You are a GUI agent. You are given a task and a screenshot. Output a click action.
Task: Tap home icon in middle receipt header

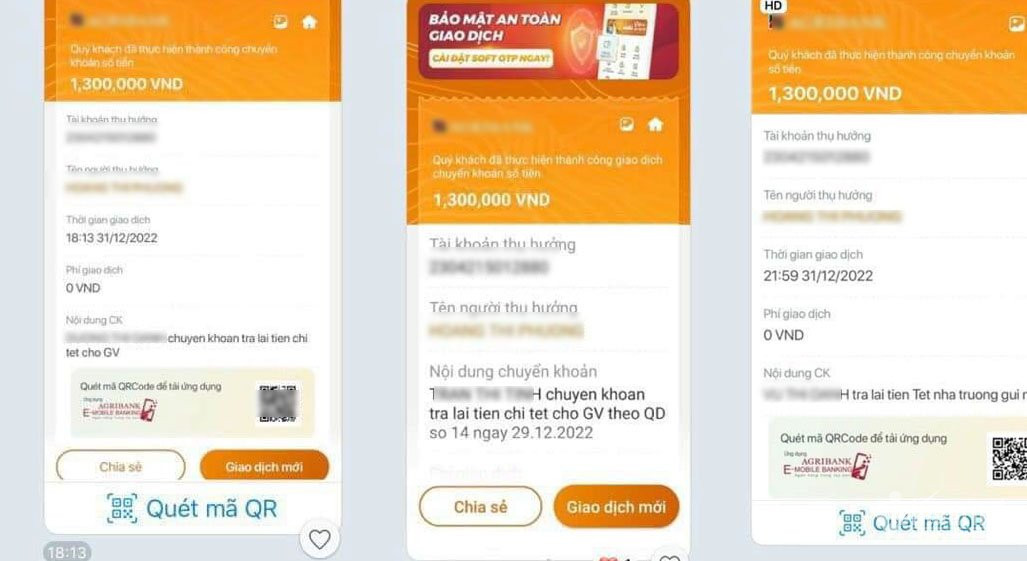(655, 124)
